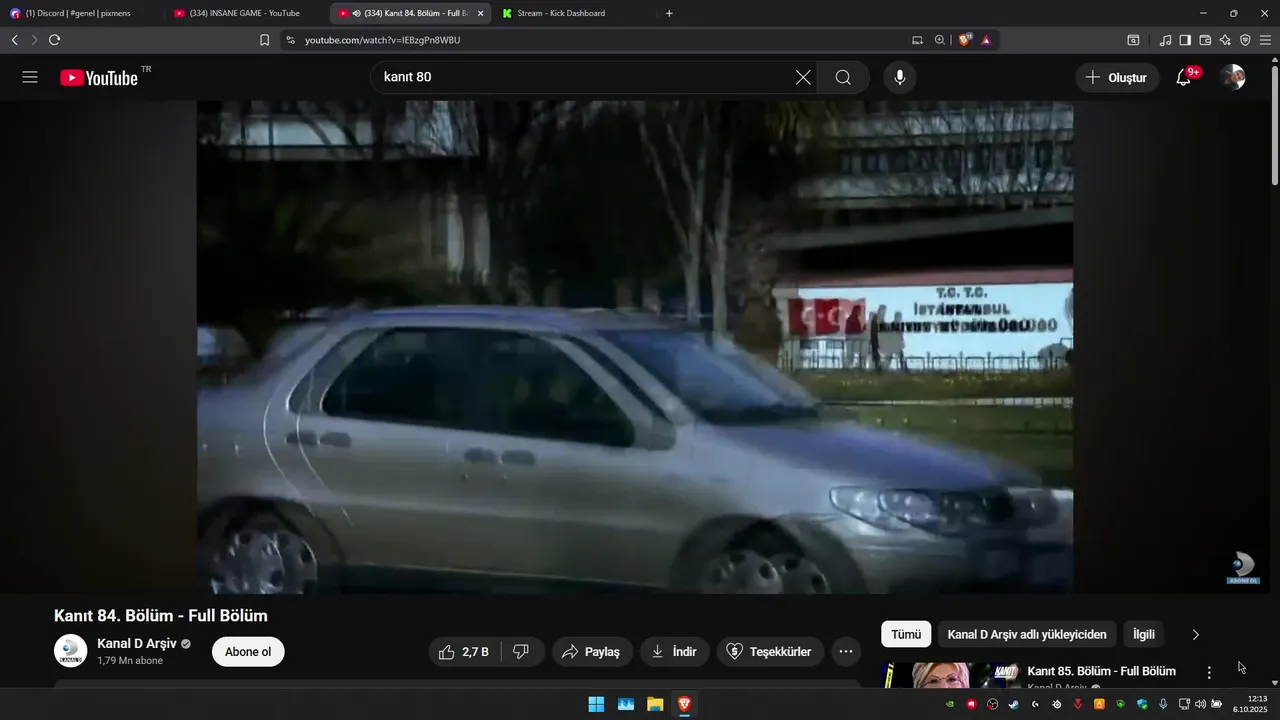Viewport: 1280px width, 720px height.
Task: Click the youtube.com address bar URL
Action: click(382, 40)
